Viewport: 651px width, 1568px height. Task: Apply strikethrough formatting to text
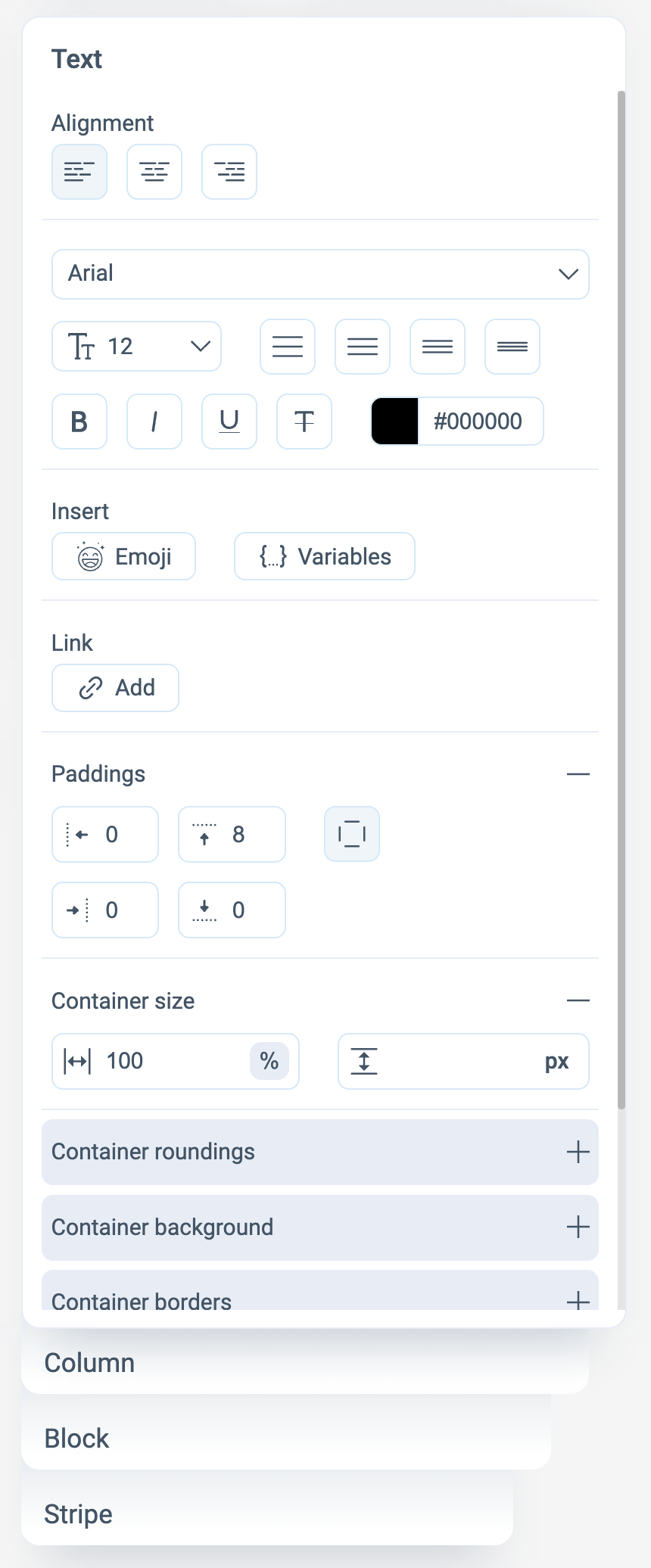304,422
